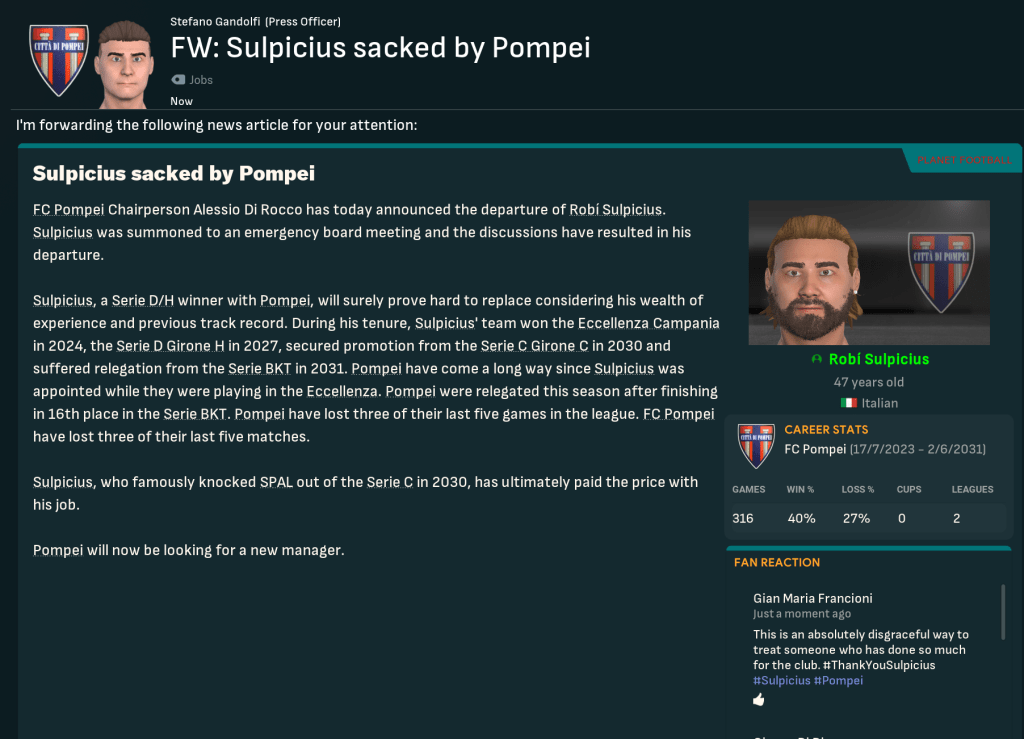Select the Jobs category label

201,80
